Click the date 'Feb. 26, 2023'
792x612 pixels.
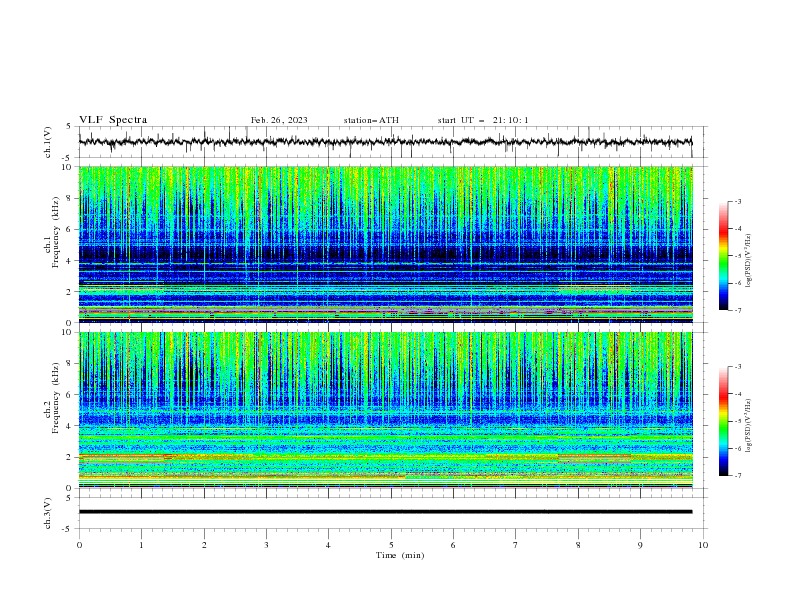[279, 120]
